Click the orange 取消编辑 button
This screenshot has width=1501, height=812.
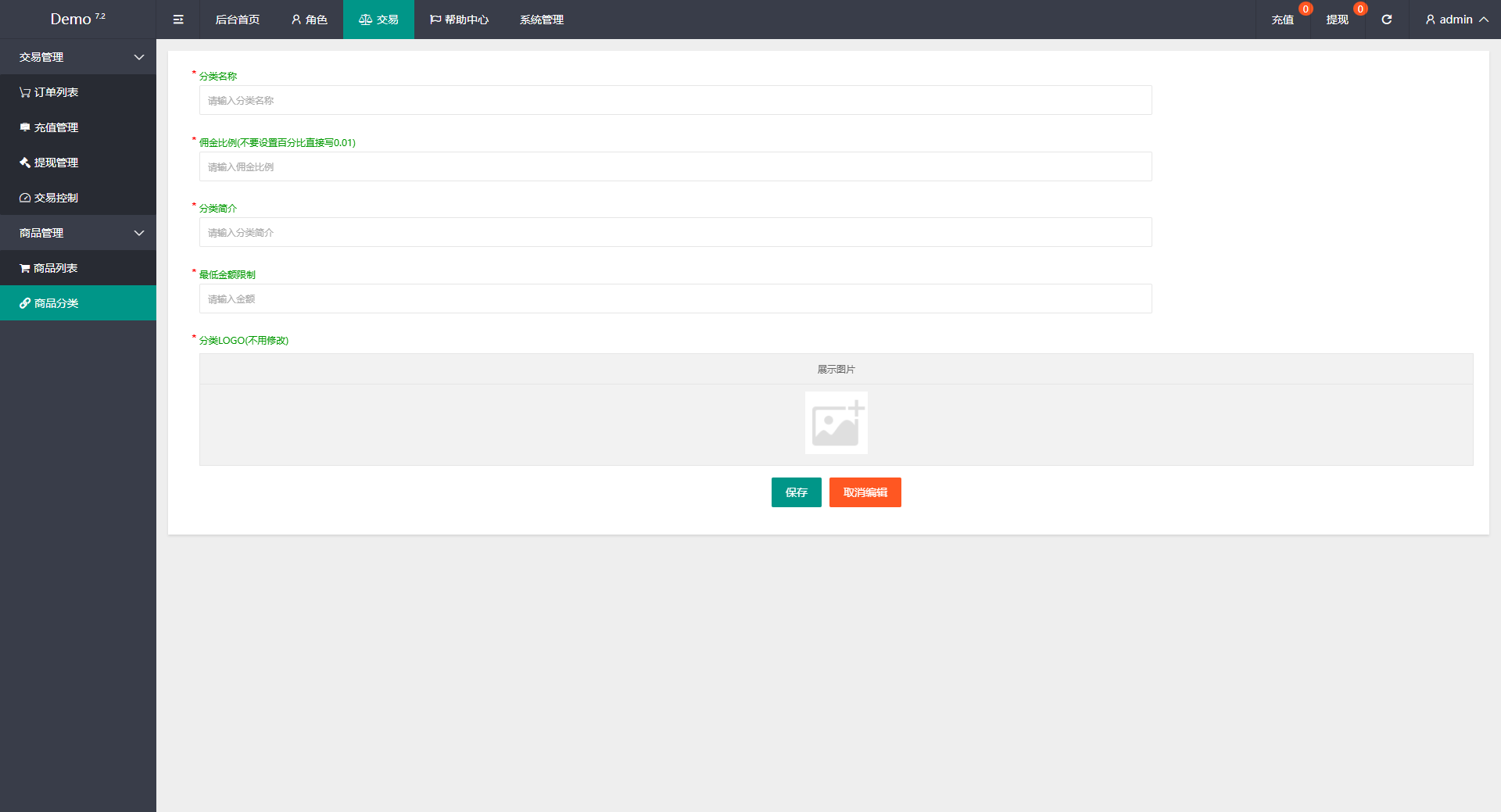(x=865, y=492)
